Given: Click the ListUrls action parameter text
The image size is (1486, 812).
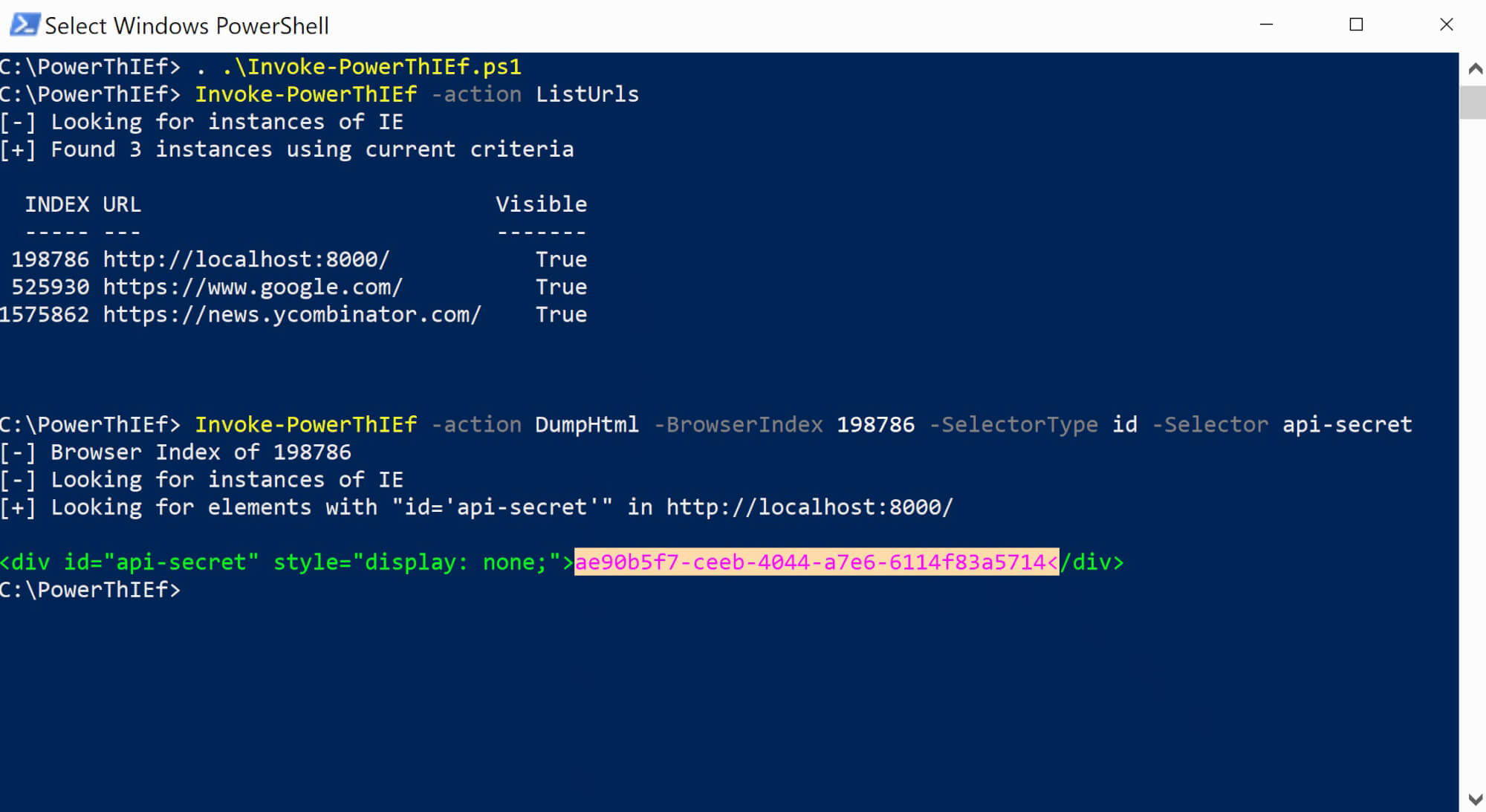Looking at the screenshot, I should 588,94.
